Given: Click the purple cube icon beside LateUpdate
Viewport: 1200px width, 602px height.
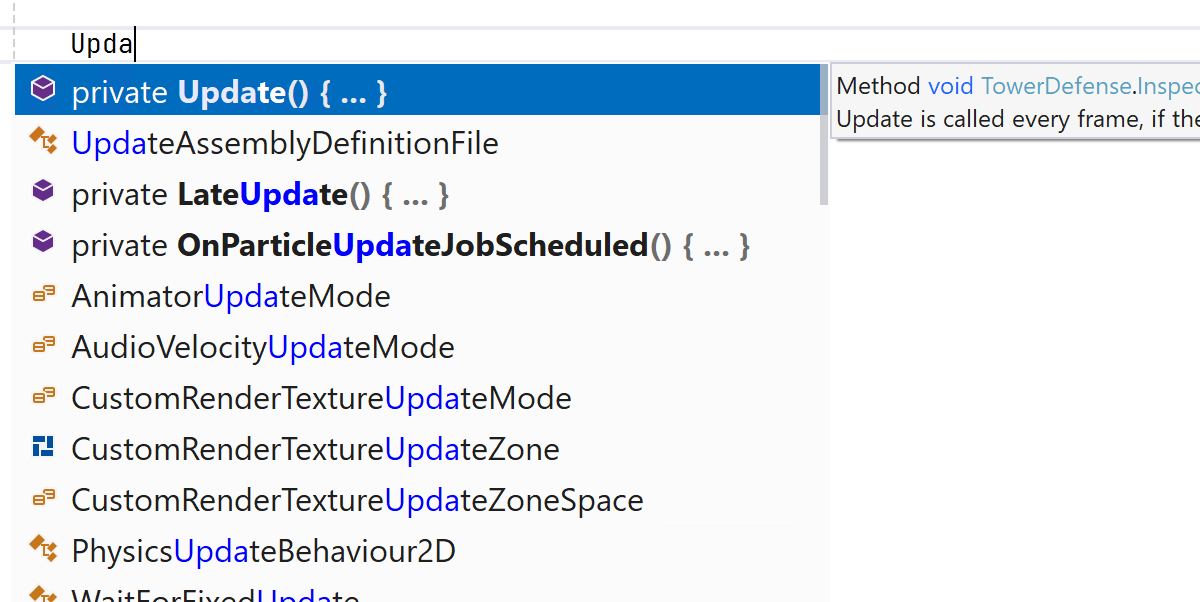Looking at the screenshot, I should click(x=42, y=192).
